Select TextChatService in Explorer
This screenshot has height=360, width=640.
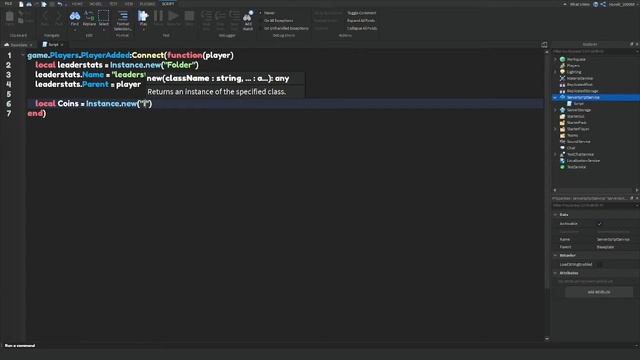tap(580, 154)
